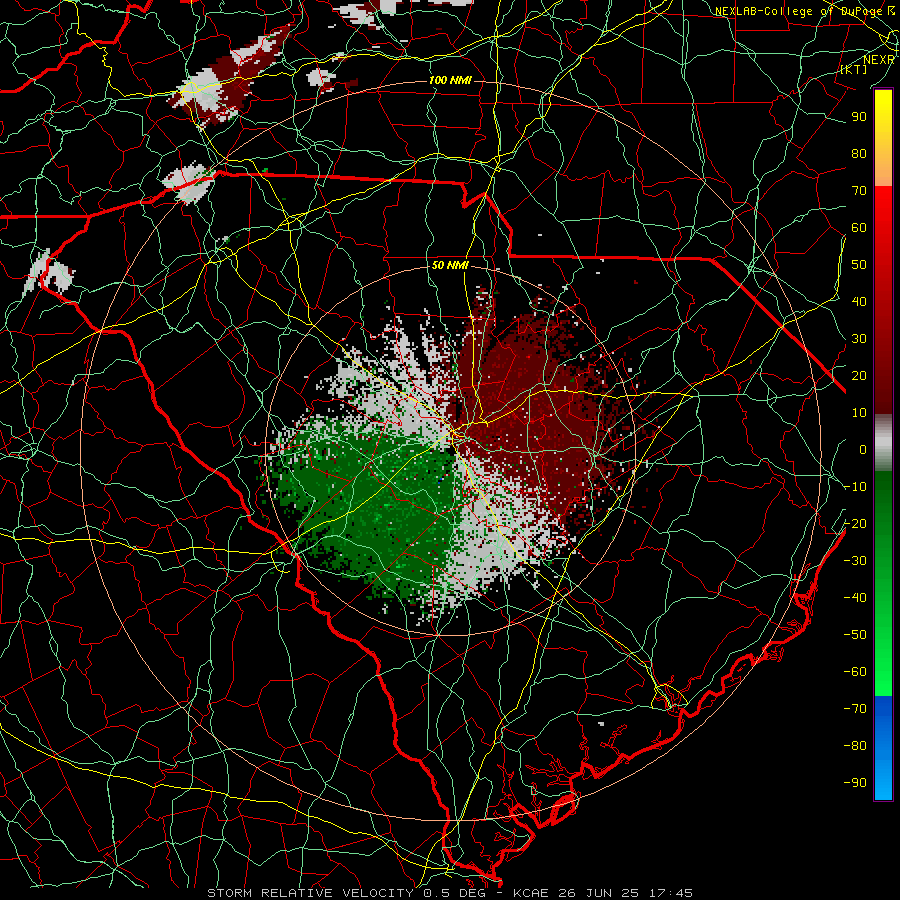Click the 60 value on velocity scale
Viewport: 900px width, 900px height.
[859, 228]
